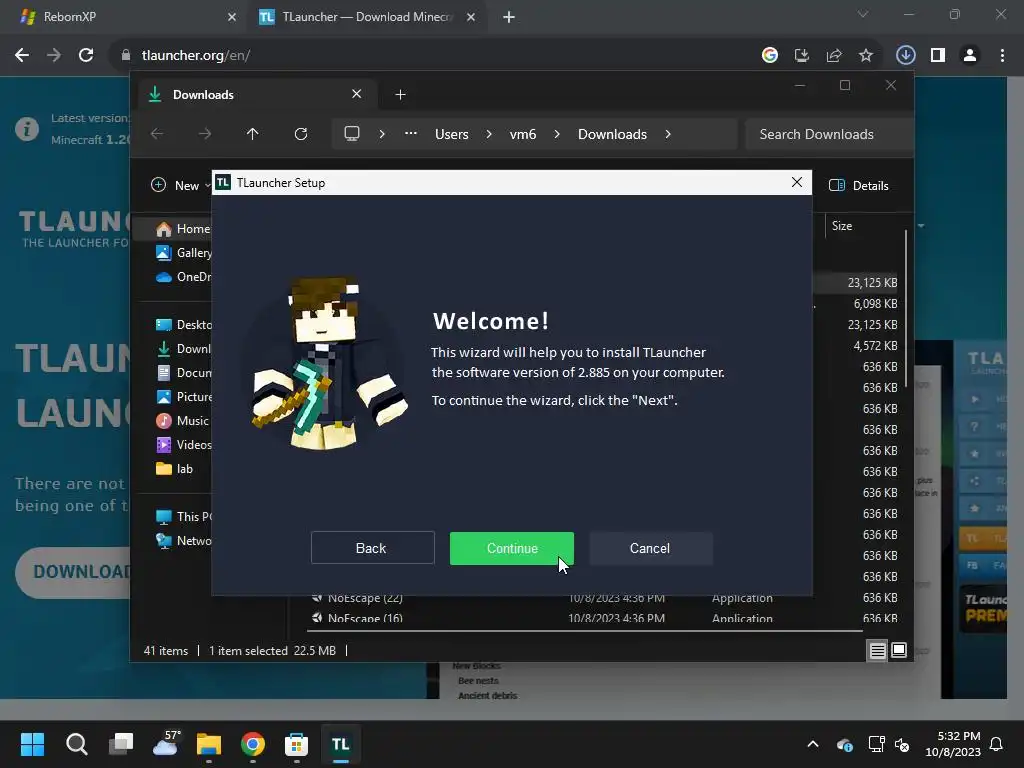Select Home in Explorer sidebar

click(184, 229)
